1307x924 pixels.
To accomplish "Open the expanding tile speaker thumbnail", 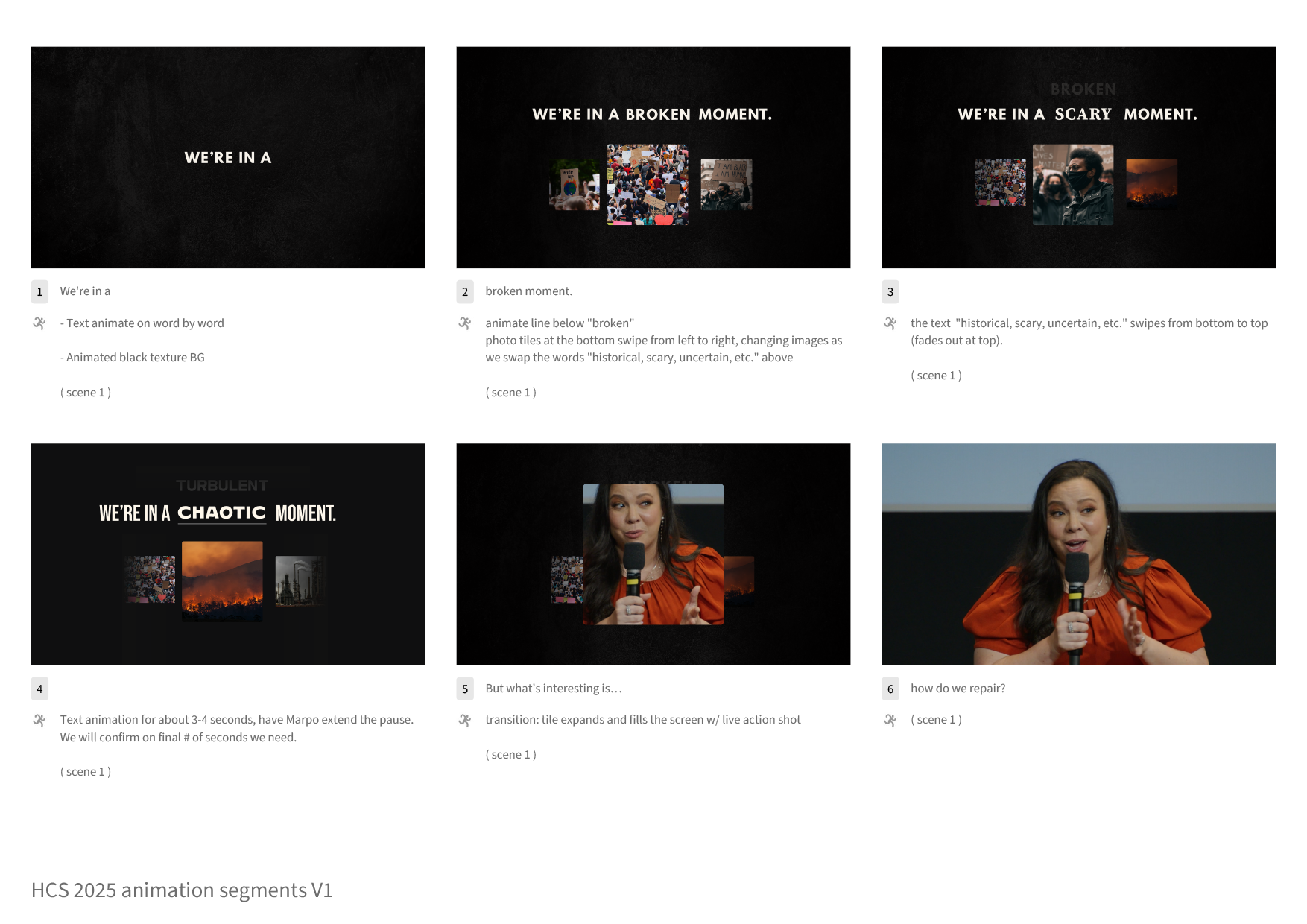I will tap(653, 554).
